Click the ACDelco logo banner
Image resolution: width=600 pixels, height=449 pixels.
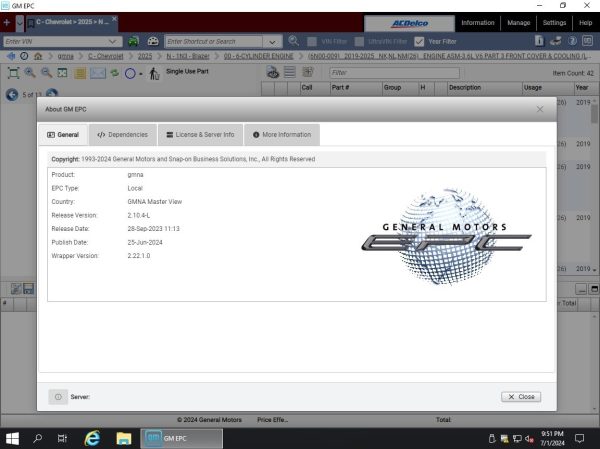pyautogui.click(x=409, y=23)
